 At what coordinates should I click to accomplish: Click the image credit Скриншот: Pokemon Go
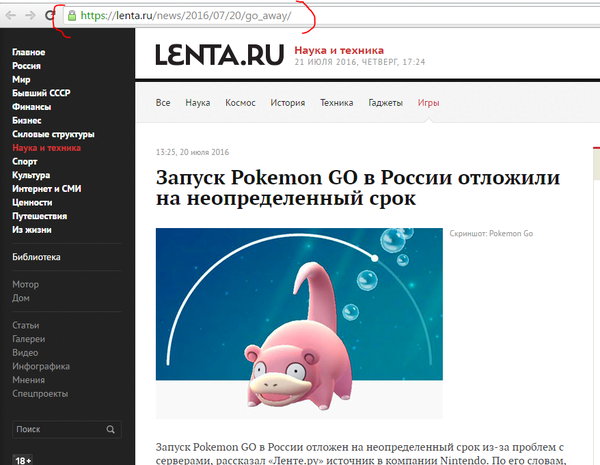pos(491,233)
